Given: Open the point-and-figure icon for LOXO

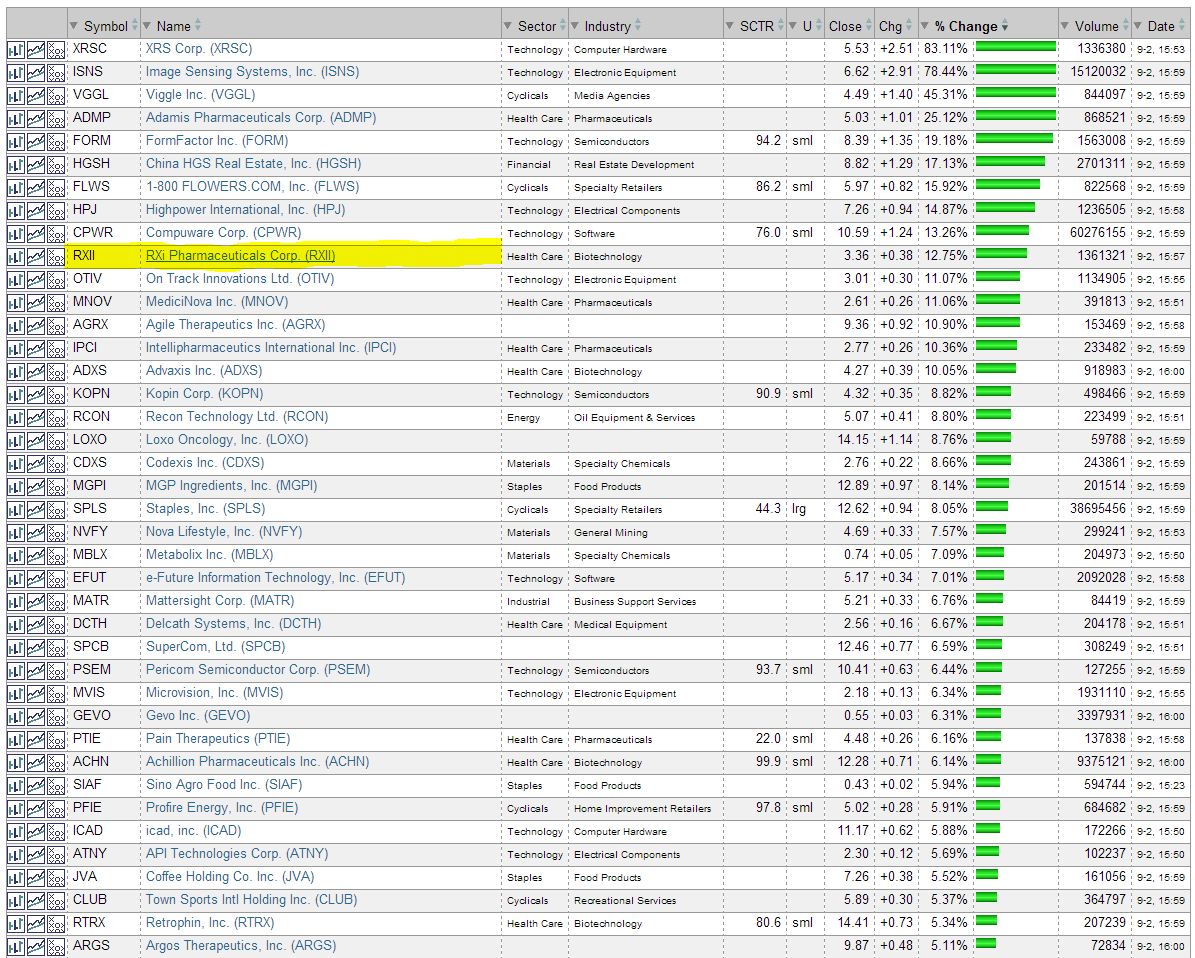Looking at the screenshot, I should [x=56, y=441].
